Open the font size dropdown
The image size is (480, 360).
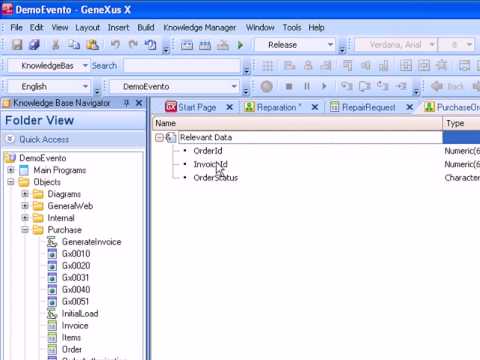click(469, 45)
